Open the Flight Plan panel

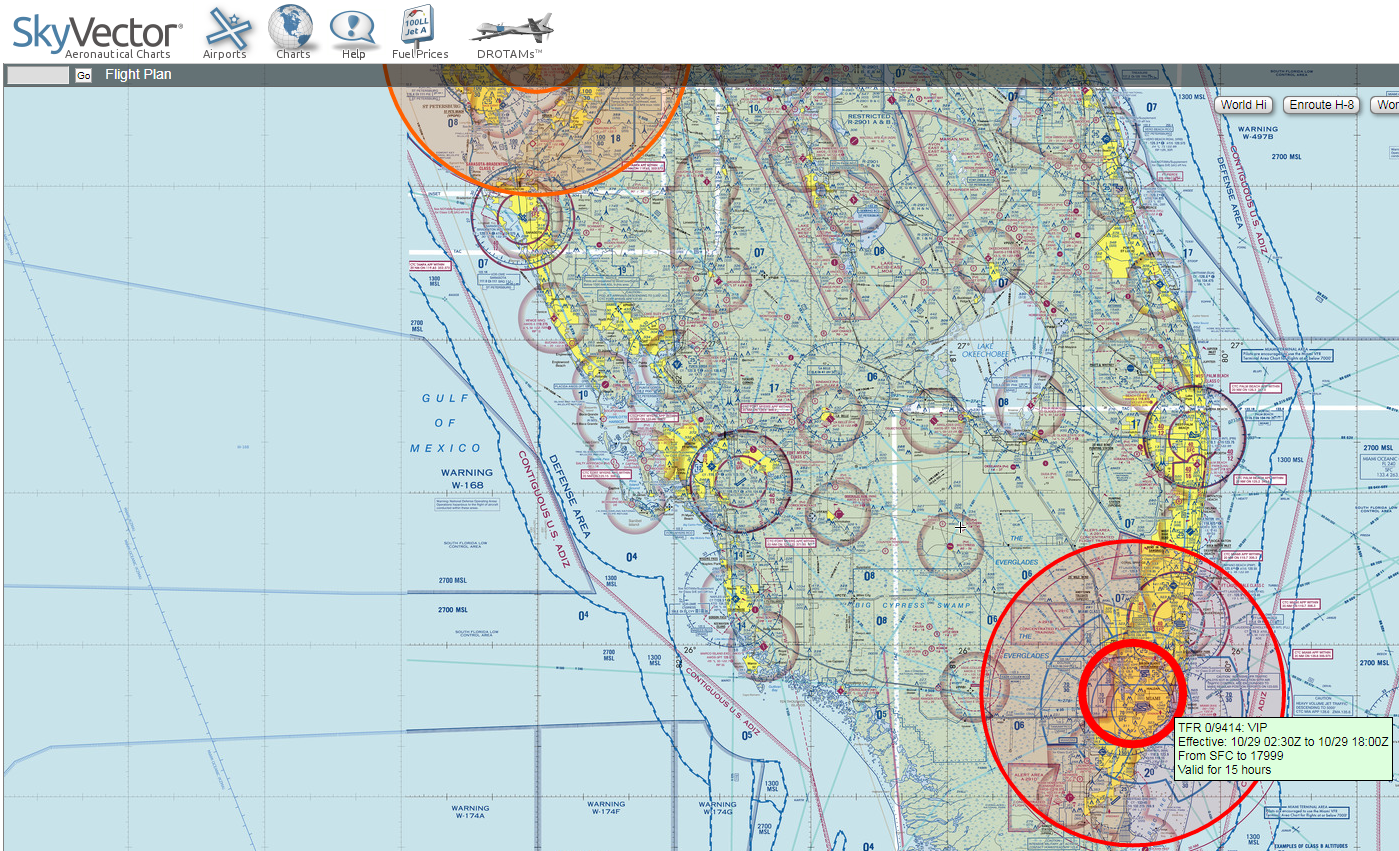pos(138,74)
